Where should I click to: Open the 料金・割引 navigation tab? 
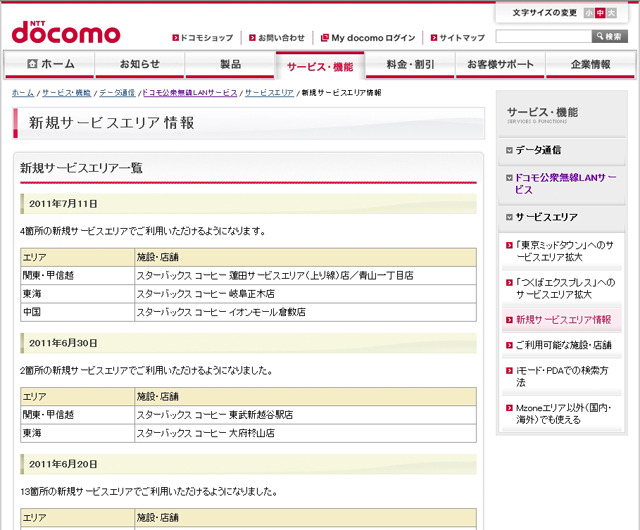point(410,65)
